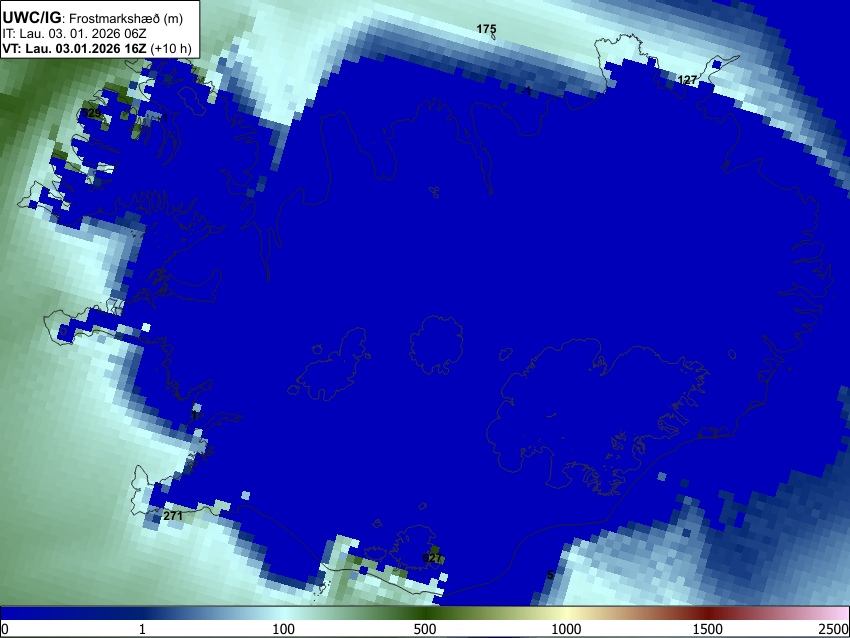
Task: Click the '2500' label on the color scale
Action: tap(835, 629)
